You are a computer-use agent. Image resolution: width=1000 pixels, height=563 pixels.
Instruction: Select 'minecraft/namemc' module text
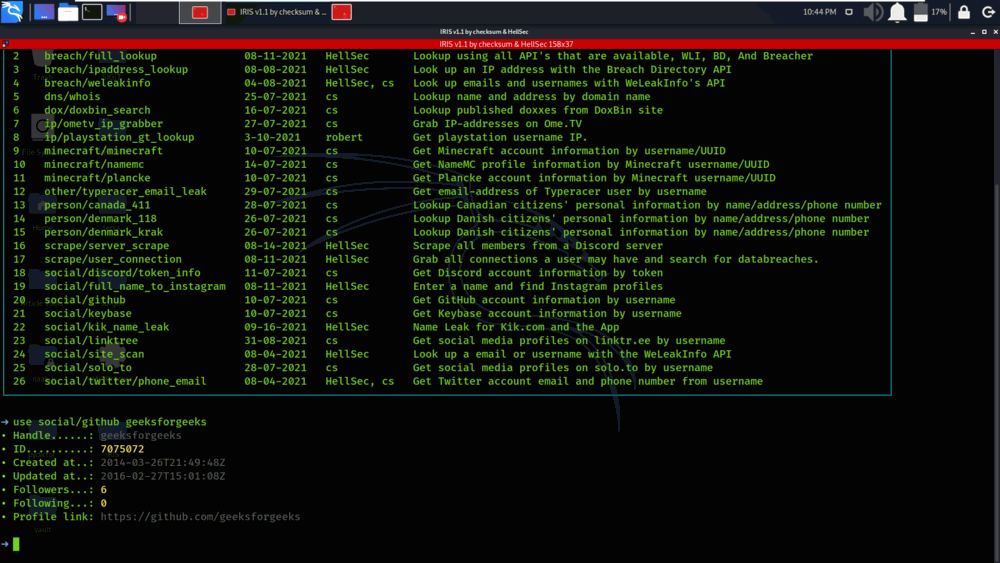[94, 164]
